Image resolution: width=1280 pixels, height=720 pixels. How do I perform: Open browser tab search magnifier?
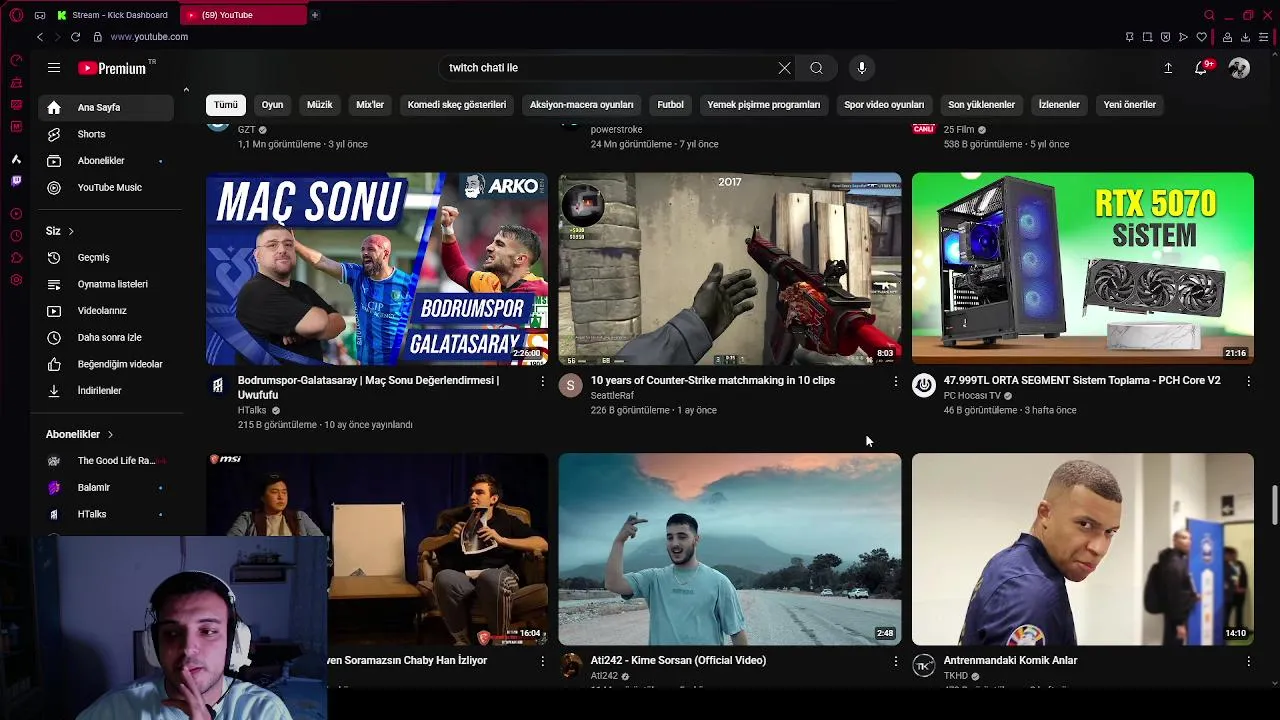pyautogui.click(x=1209, y=15)
